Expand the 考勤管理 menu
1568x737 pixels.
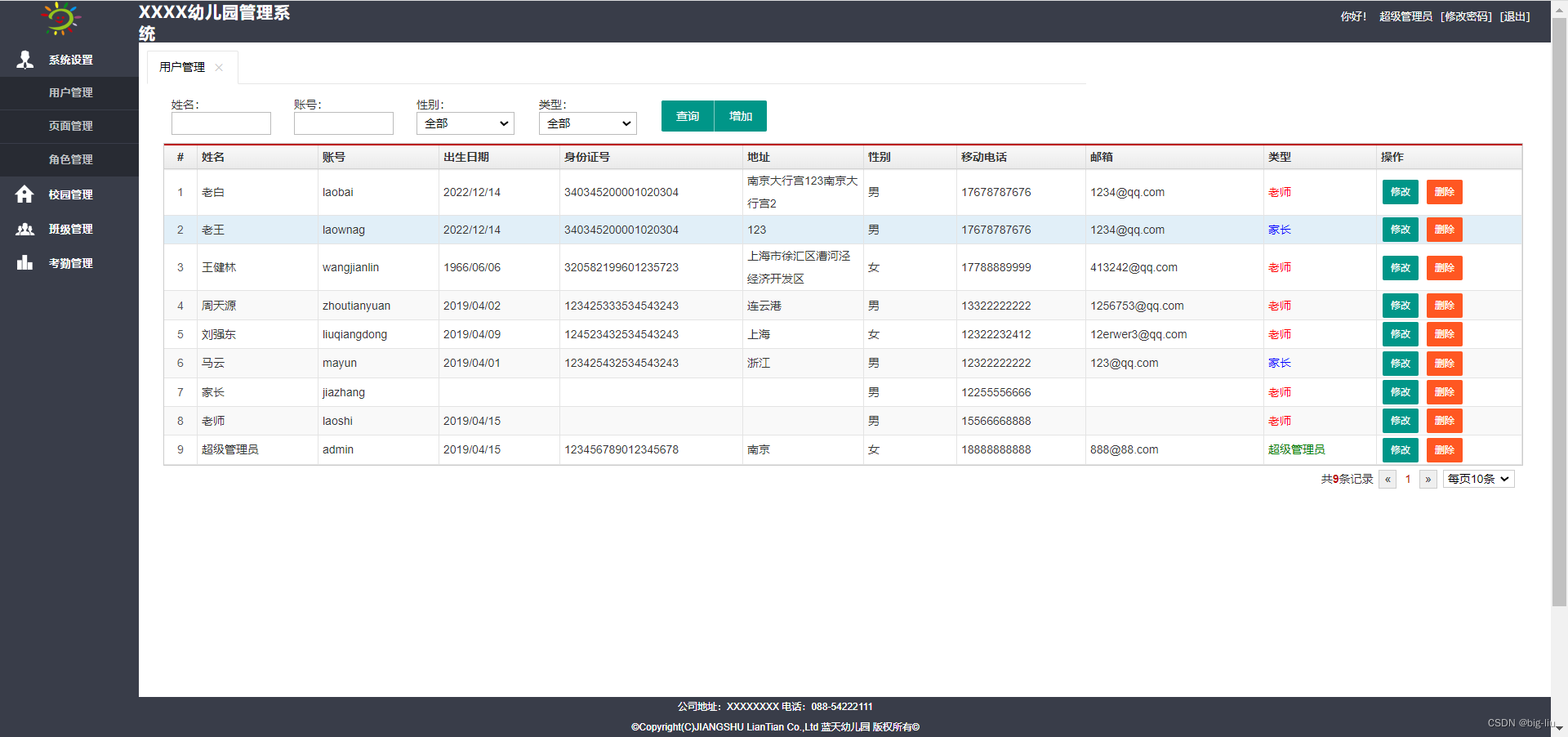(x=69, y=263)
